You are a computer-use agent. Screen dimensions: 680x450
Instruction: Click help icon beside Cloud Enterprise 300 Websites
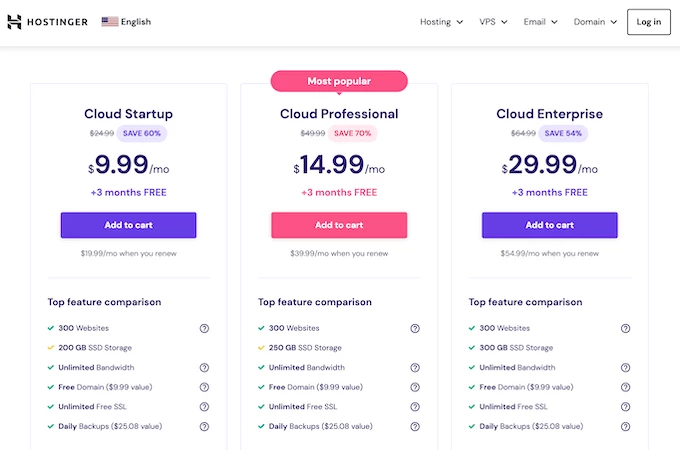pos(625,328)
